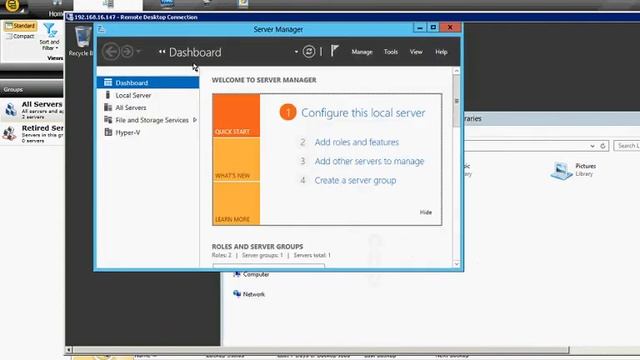This screenshot has width=640, height=360.
Task: Click Add other servers to manage
Action: [x=369, y=161]
